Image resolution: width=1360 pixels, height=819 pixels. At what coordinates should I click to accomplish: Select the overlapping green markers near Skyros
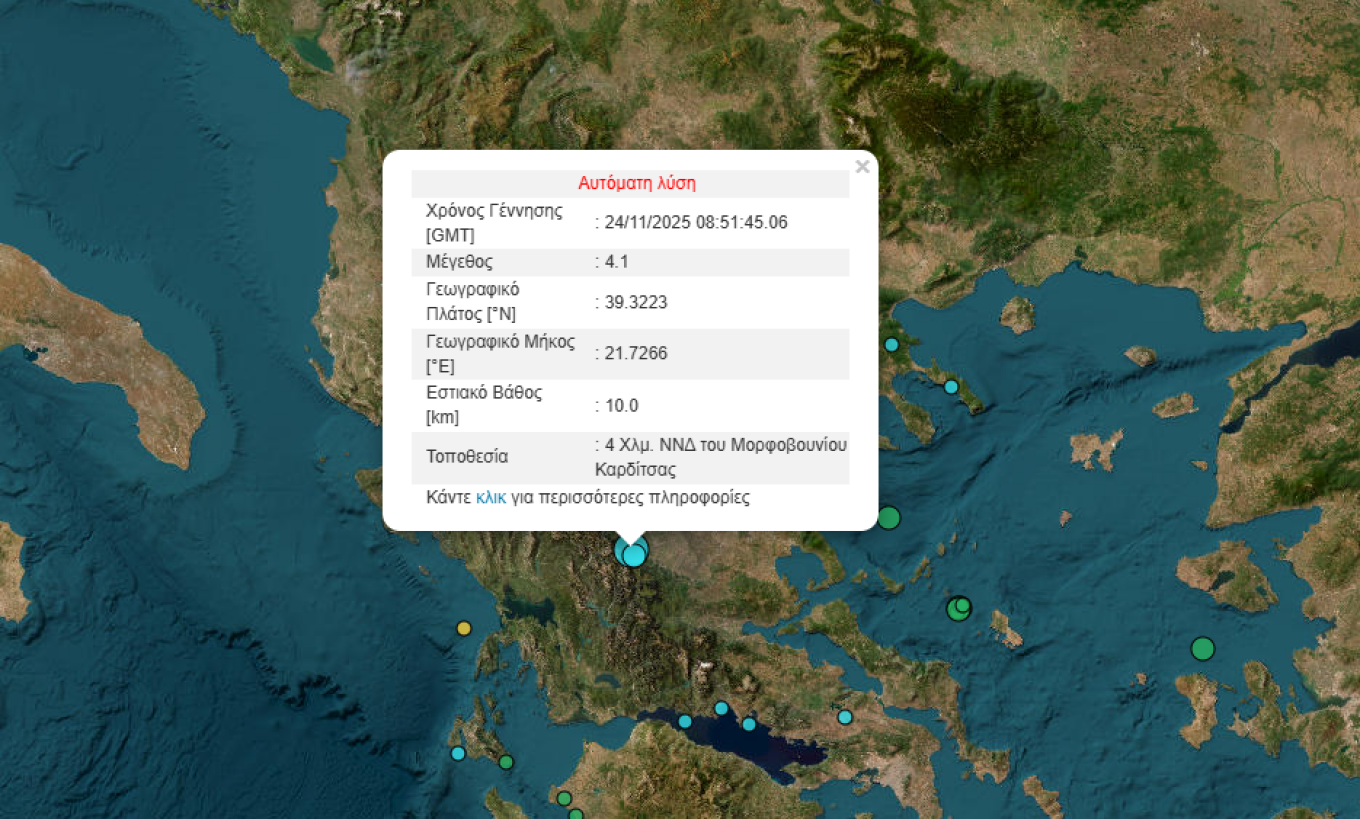click(958, 606)
